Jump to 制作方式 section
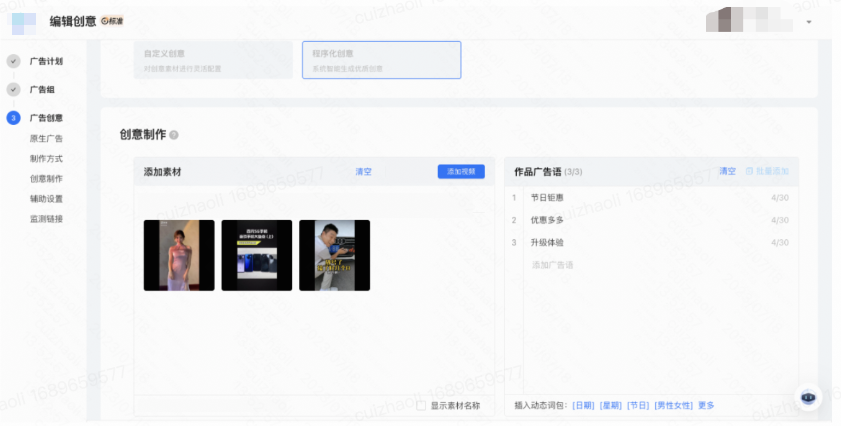Image resolution: width=841 pixels, height=426 pixels. 46,159
